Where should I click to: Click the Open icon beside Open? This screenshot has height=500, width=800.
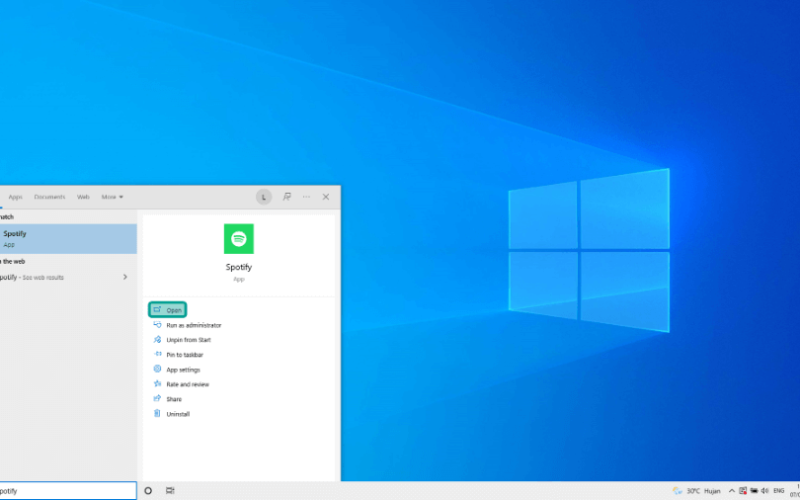click(157, 309)
